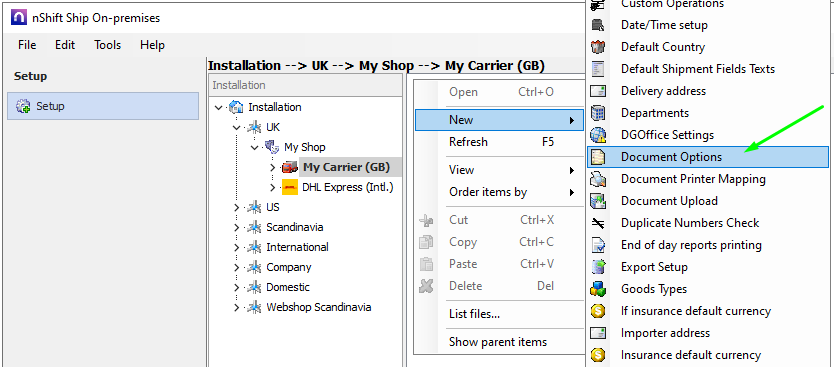Image resolution: width=834 pixels, height=367 pixels.
Task: Open the File menu
Action: pyautogui.click(x=27, y=45)
